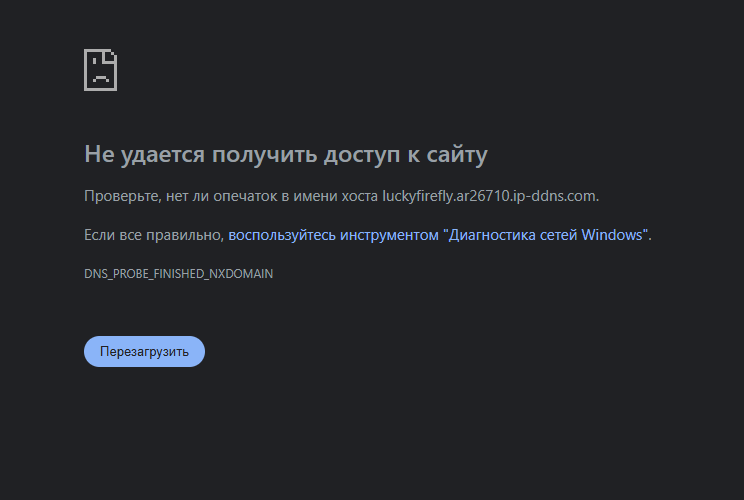Screen dimensions: 744x500
Task: Click the sad page error icon
Action: tap(101, 70)
